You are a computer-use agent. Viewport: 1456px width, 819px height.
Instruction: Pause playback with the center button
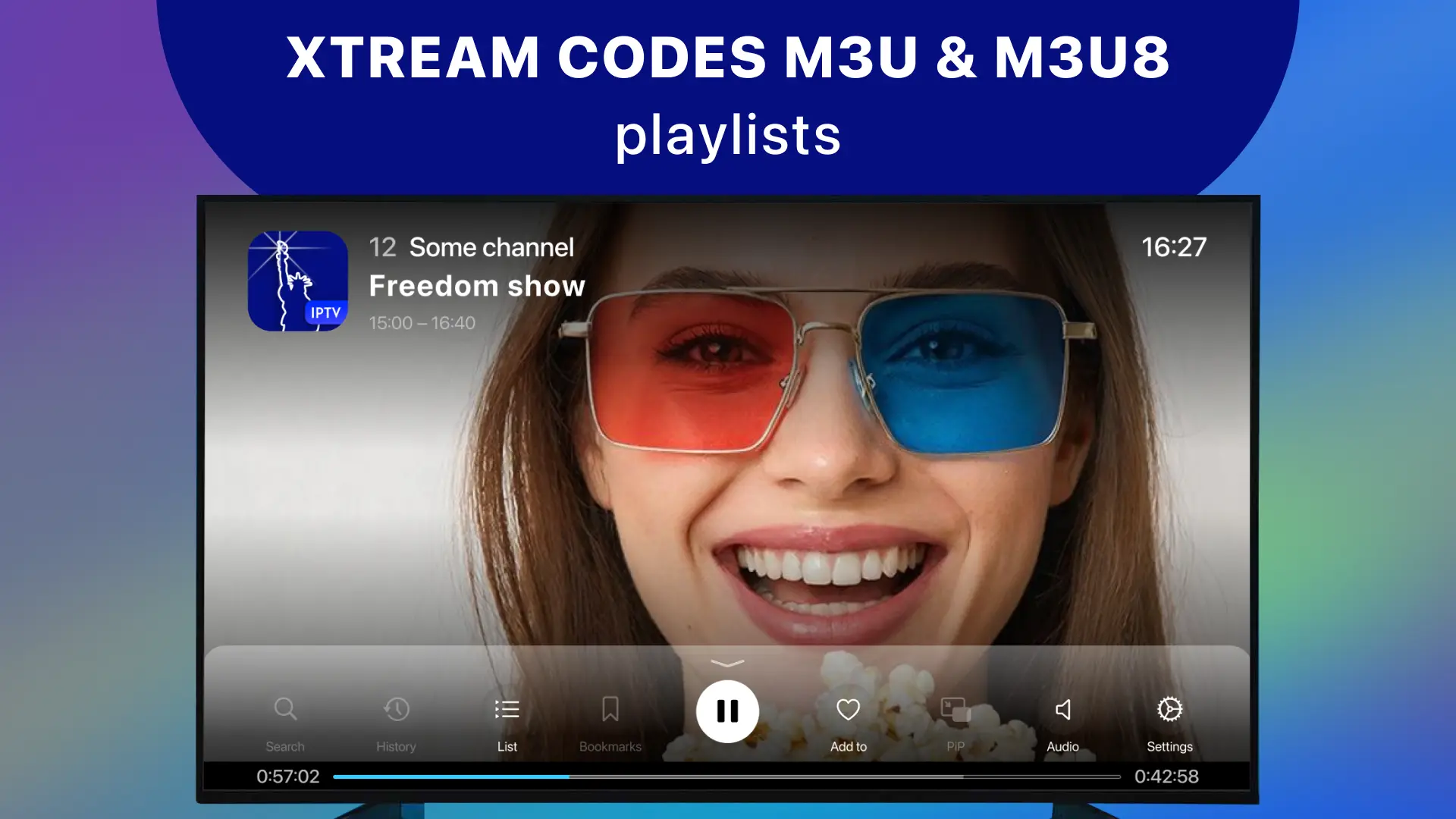[x=727, y=711]
